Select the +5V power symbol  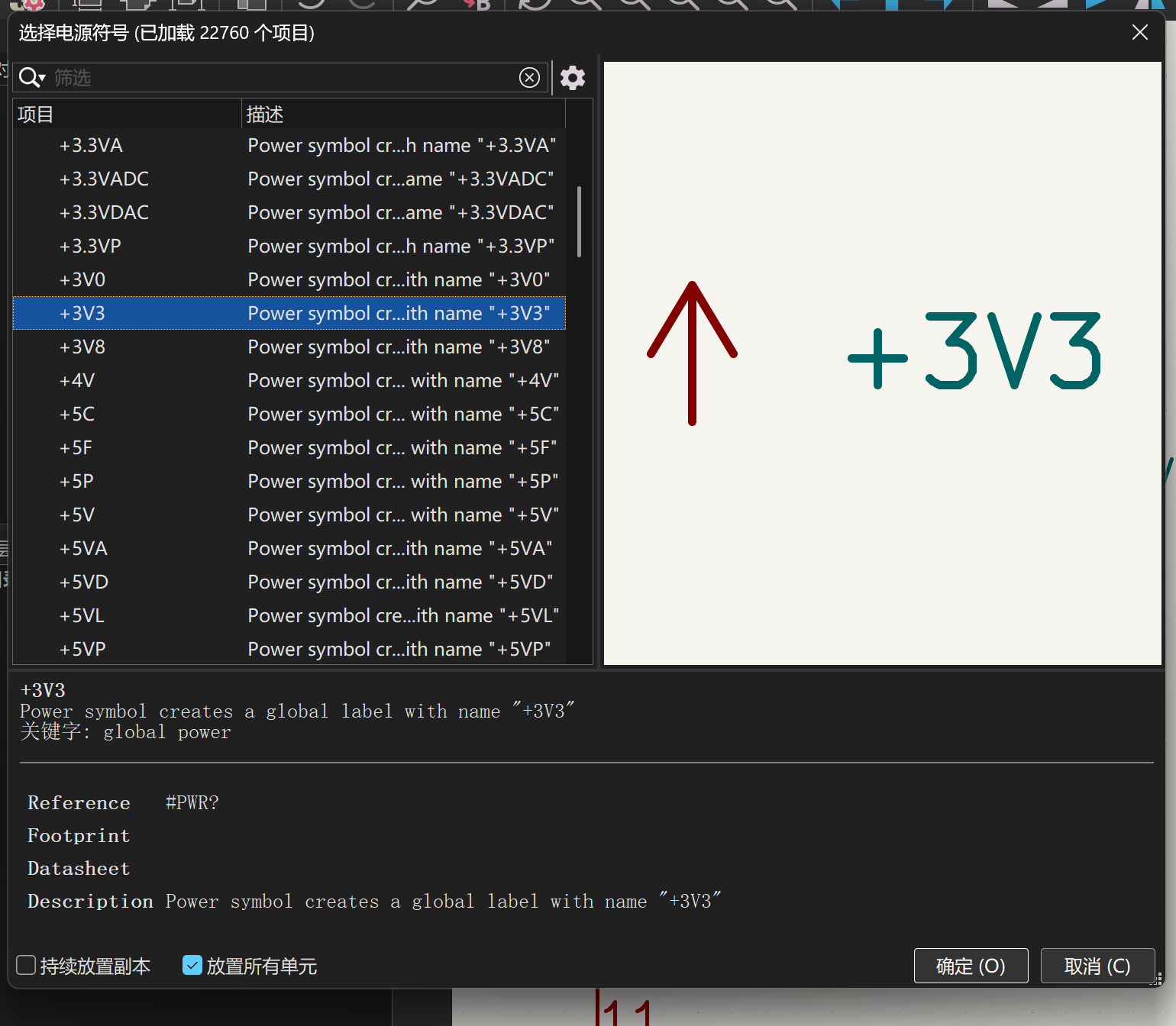tap(289, 515)
